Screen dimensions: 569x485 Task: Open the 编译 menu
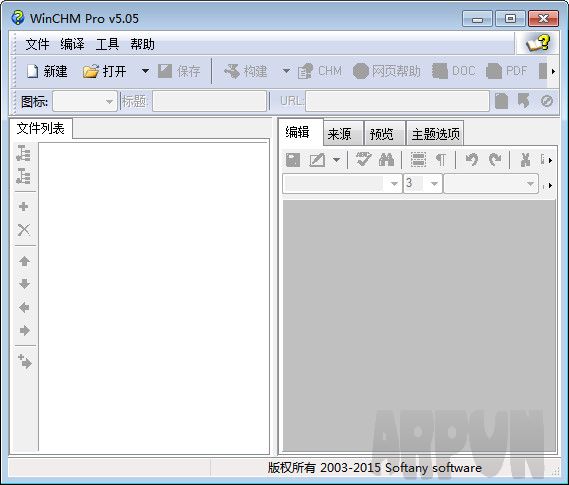(x=72, y=44)
